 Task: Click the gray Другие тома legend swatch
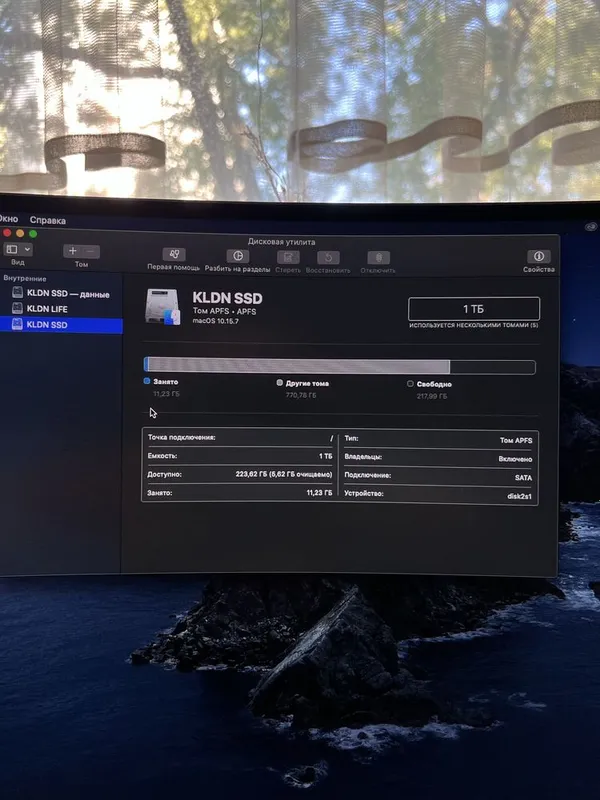point(280,382)
